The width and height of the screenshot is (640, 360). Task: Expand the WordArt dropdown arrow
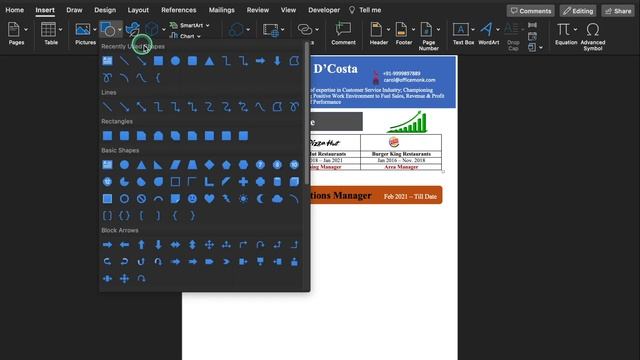(x=498, y=29)
